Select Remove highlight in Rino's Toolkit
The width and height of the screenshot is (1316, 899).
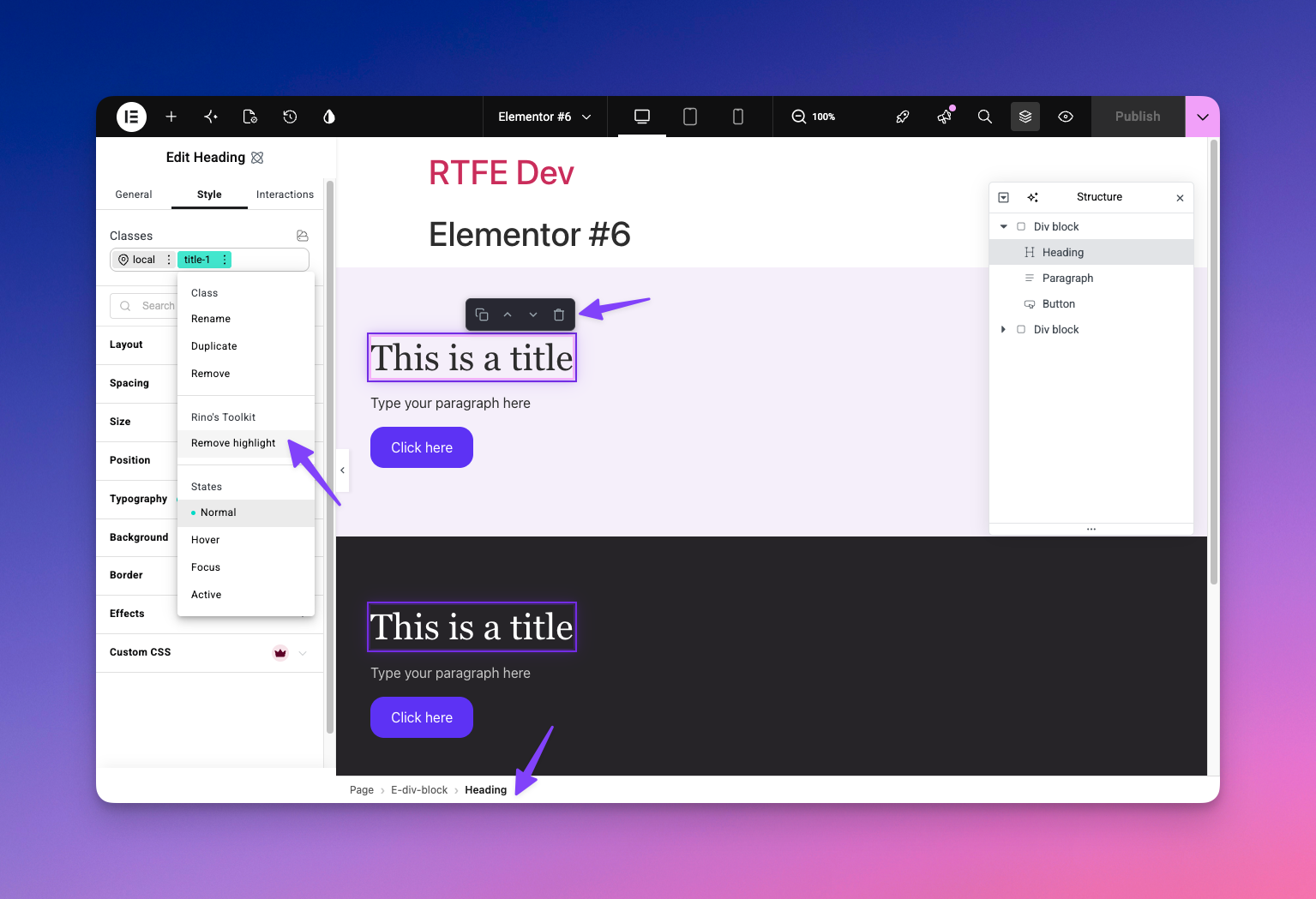point(246,443)
